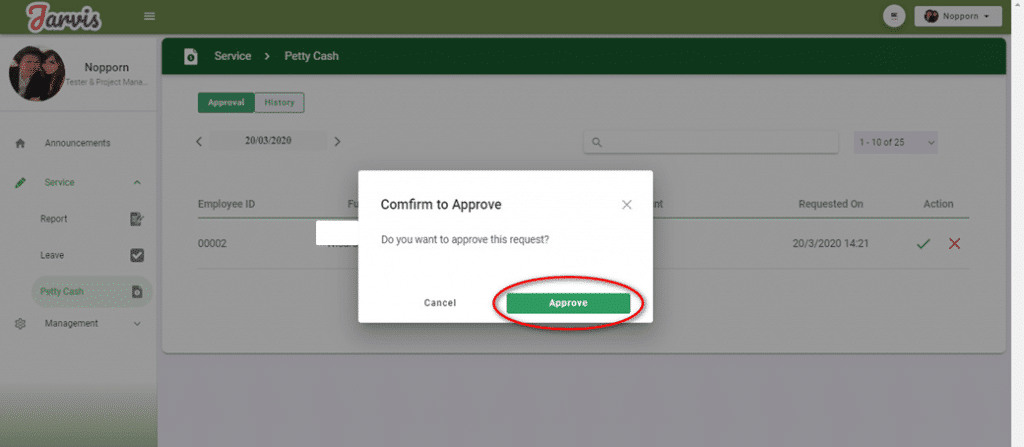Go to previous date with left arrow
Screen dimensions: 1024x447
pyautogui.click(x=199, y=142)
